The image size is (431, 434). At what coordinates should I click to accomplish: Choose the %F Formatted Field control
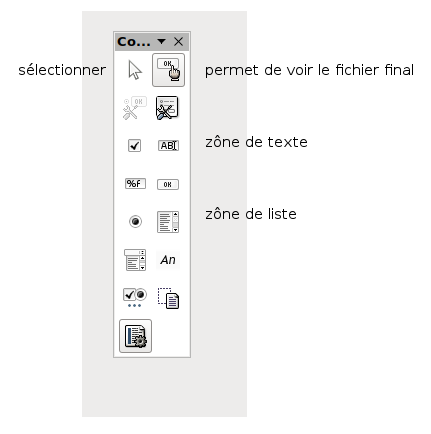coord(135,183)
